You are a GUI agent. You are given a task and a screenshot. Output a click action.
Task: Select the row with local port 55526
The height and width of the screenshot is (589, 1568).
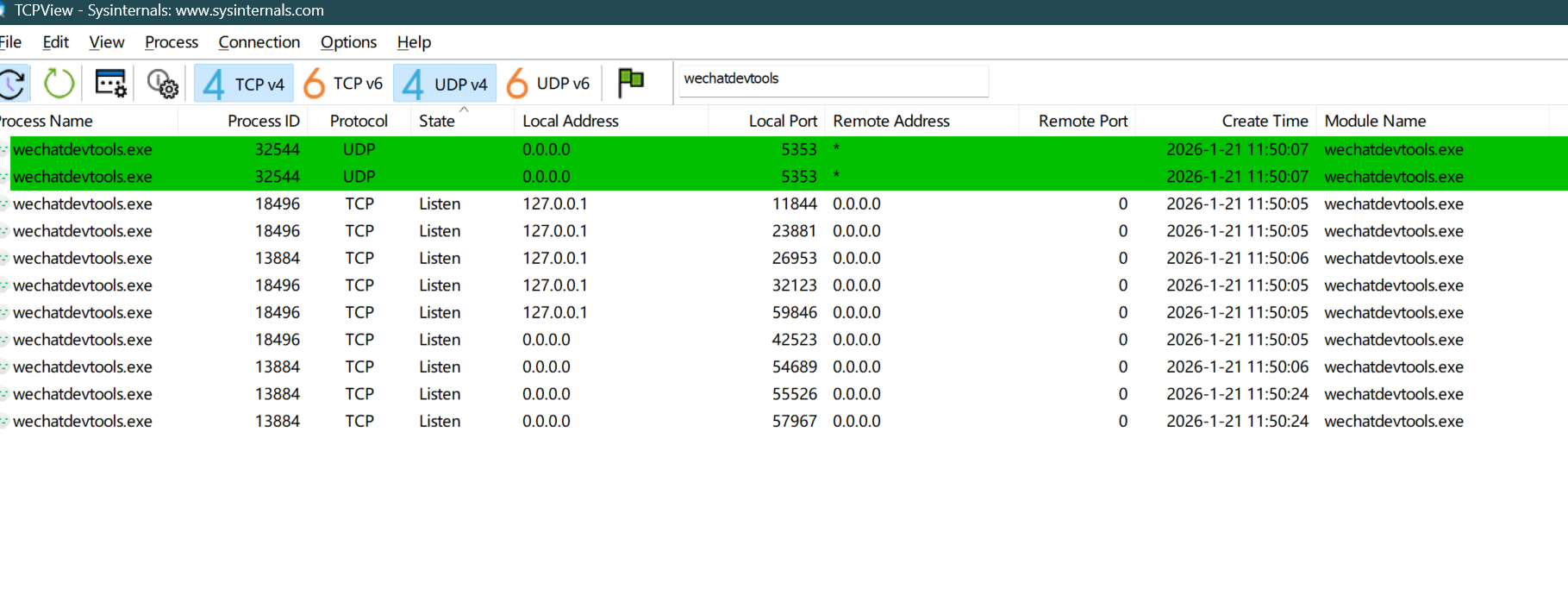tap(784, 394)
